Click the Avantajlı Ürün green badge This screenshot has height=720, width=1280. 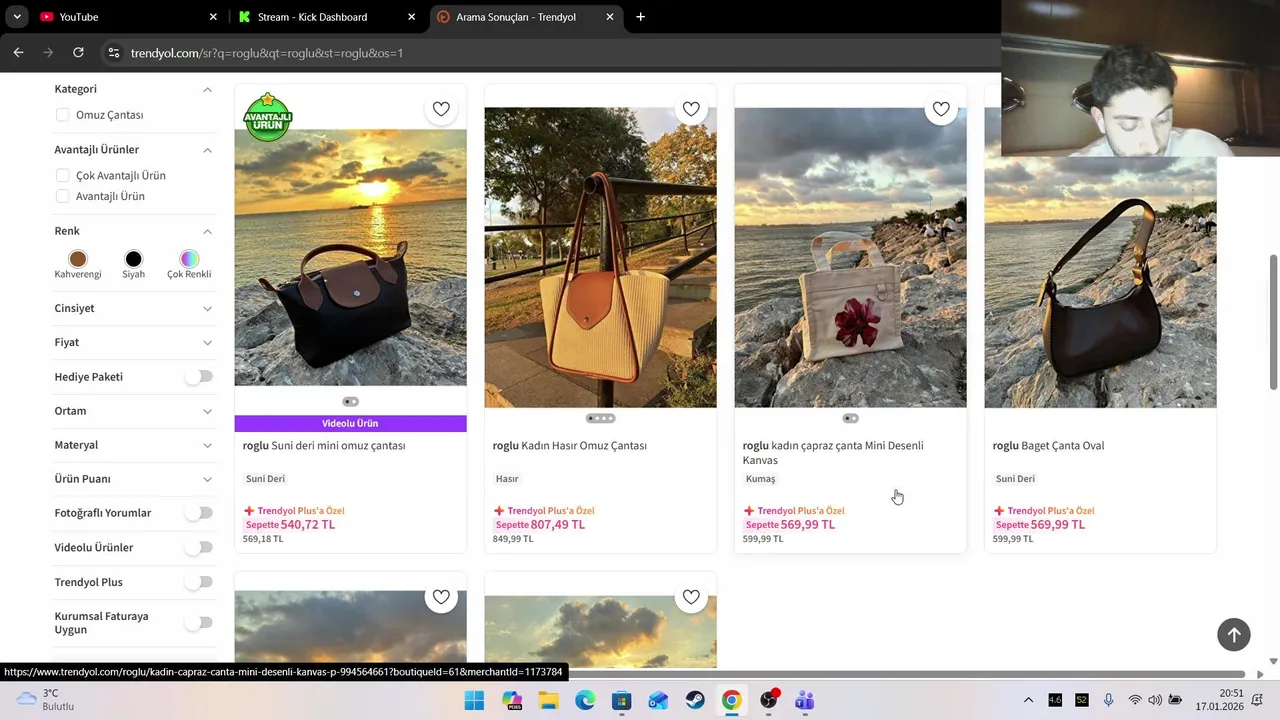[x=268, y=117]
